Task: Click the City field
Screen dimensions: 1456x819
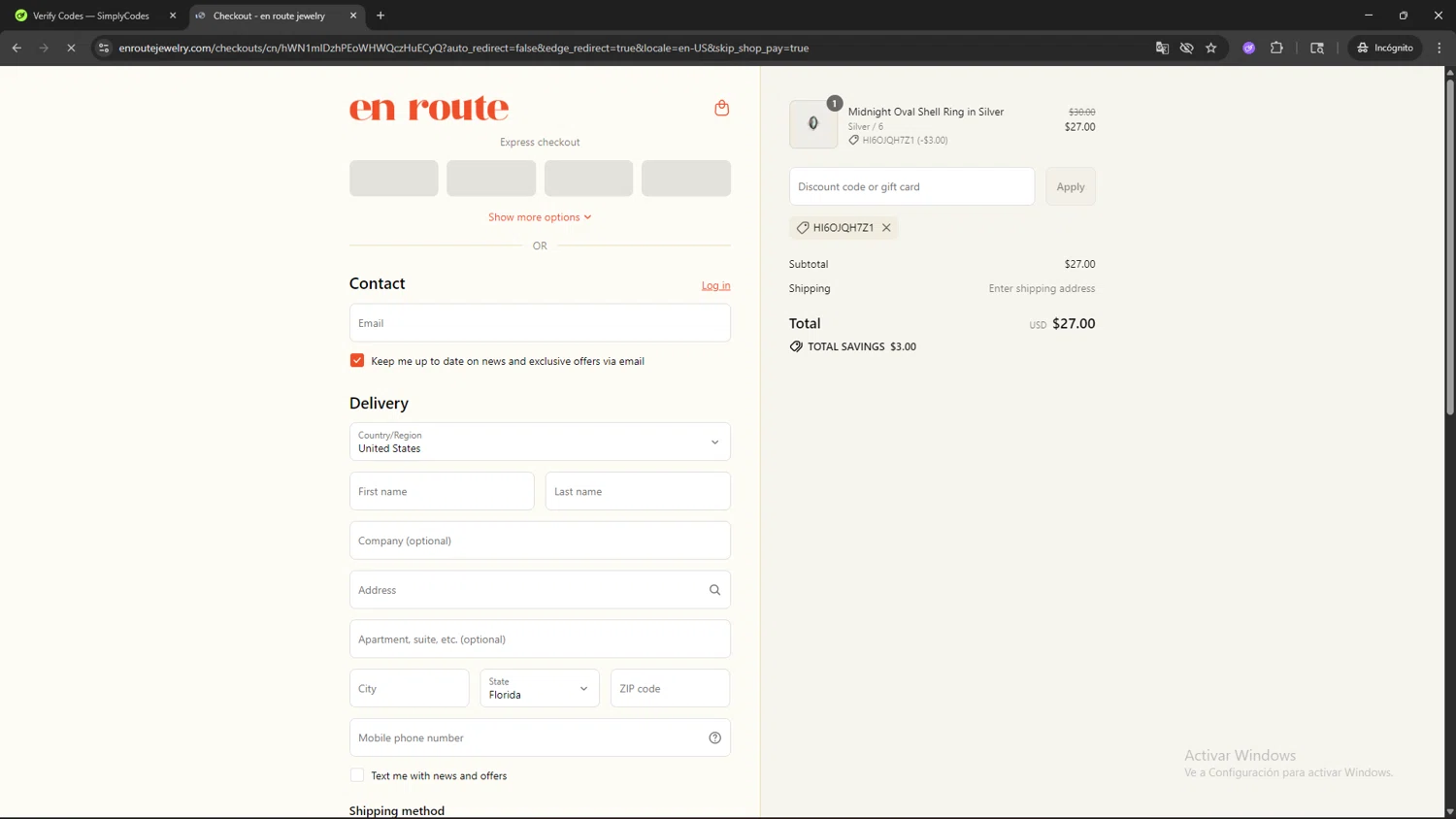Action: tap(409, 688)
